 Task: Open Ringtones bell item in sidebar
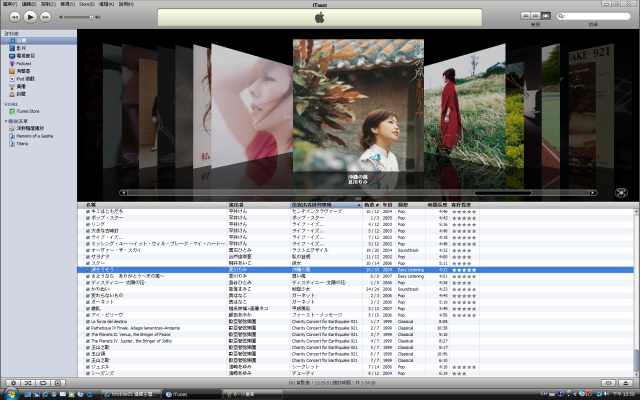(x=38, y=94)
